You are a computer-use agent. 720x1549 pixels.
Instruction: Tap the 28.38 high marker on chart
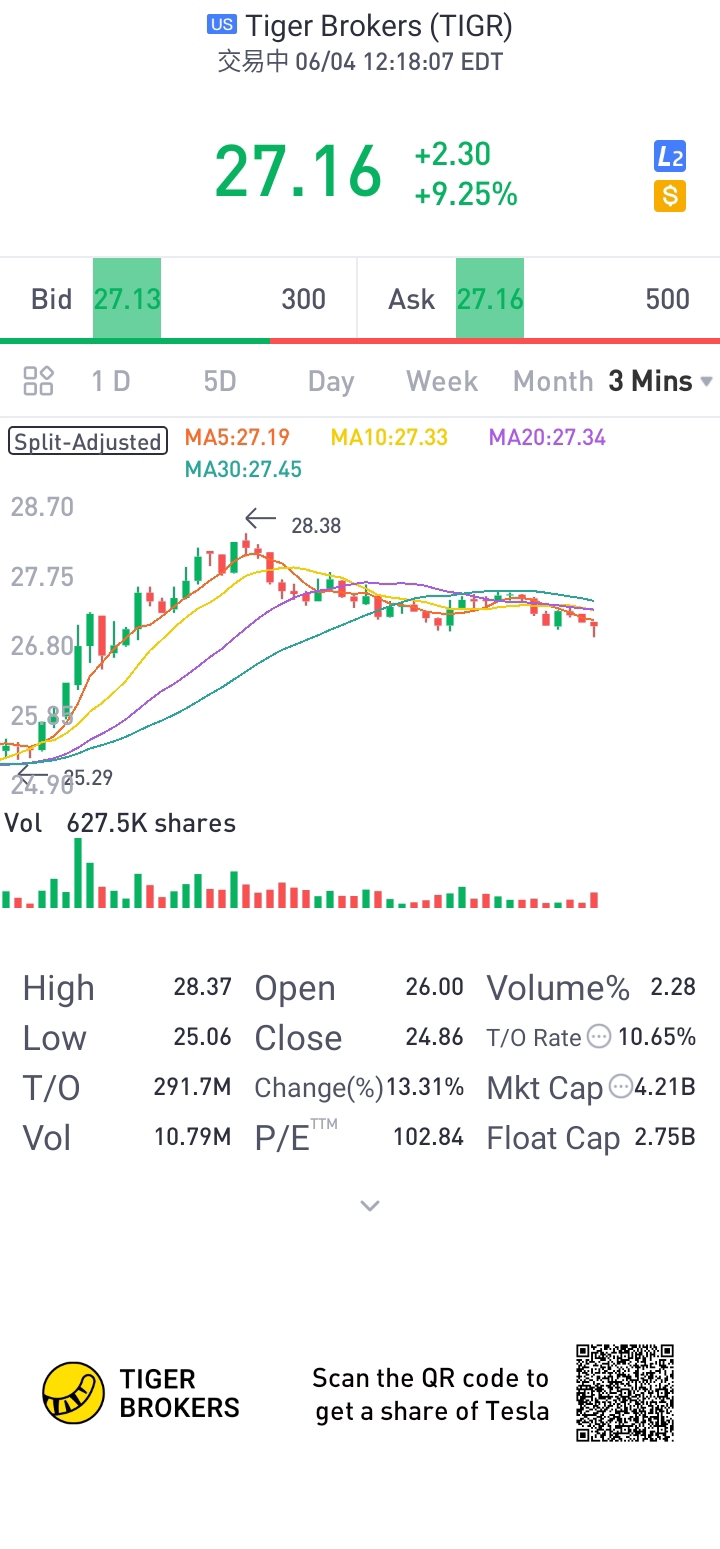(316, 526)
